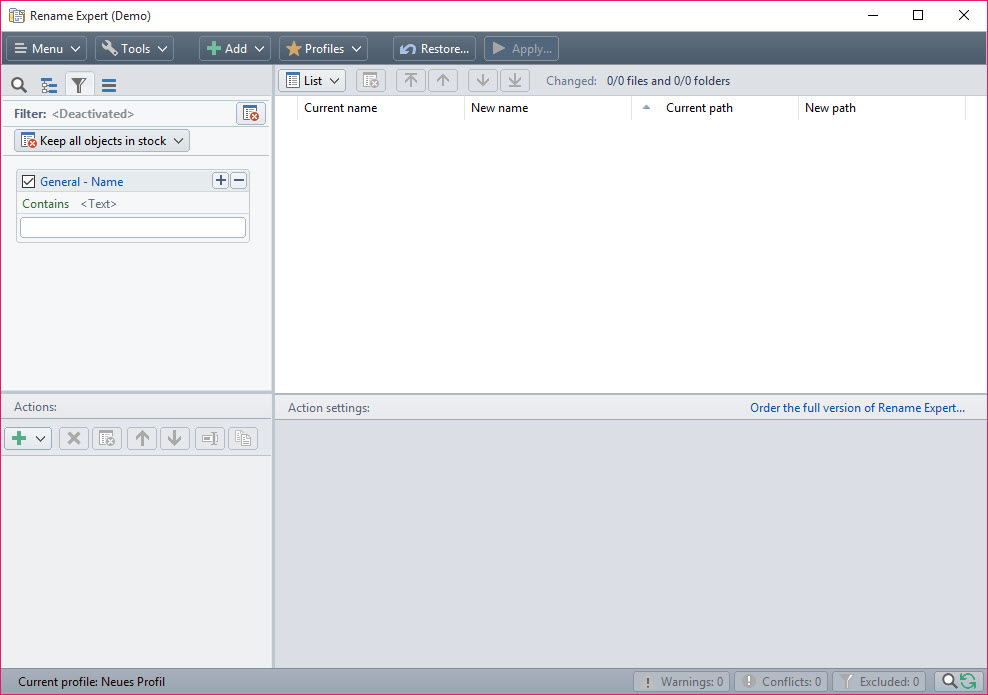Click the search refresh icon in status bar
This screenshot has height=695, width=988.
(958, 681)
